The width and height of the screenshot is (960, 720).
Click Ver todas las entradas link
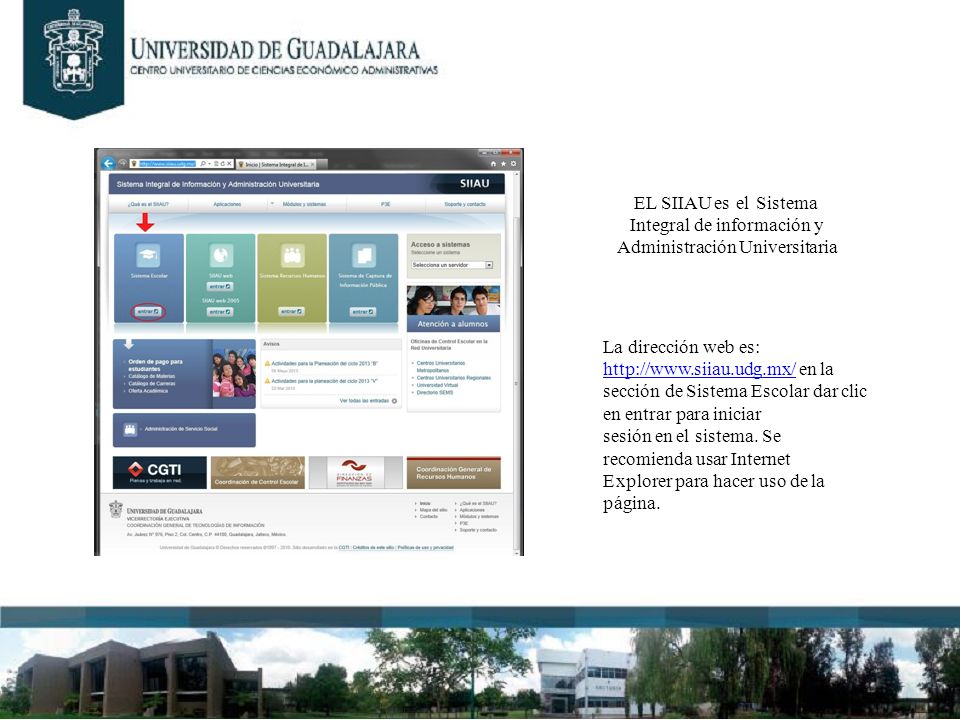click(x=364, y=401)
